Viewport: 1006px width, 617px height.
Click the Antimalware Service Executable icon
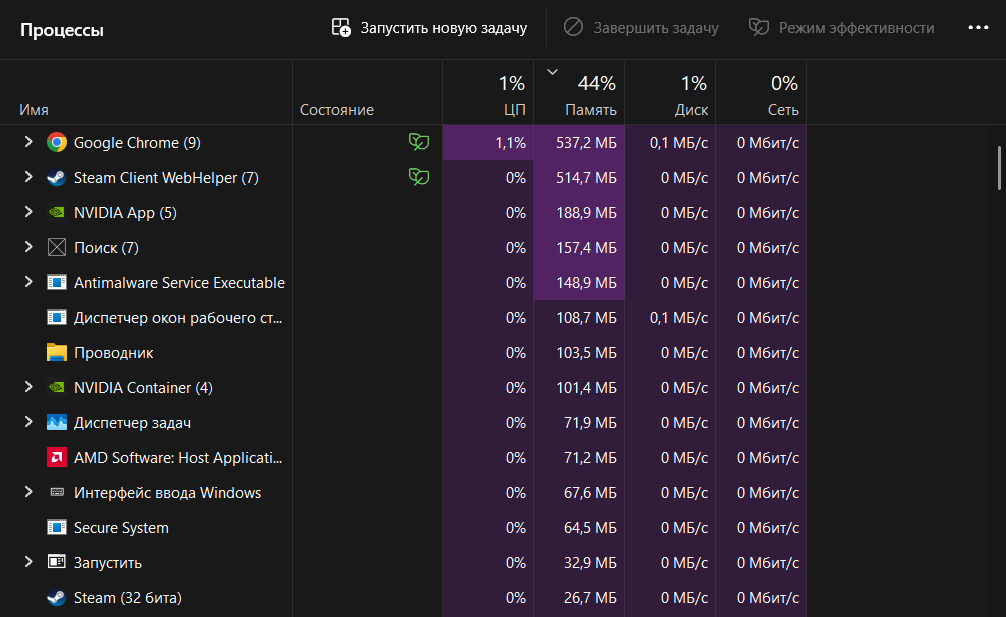(x=57, y=283)
